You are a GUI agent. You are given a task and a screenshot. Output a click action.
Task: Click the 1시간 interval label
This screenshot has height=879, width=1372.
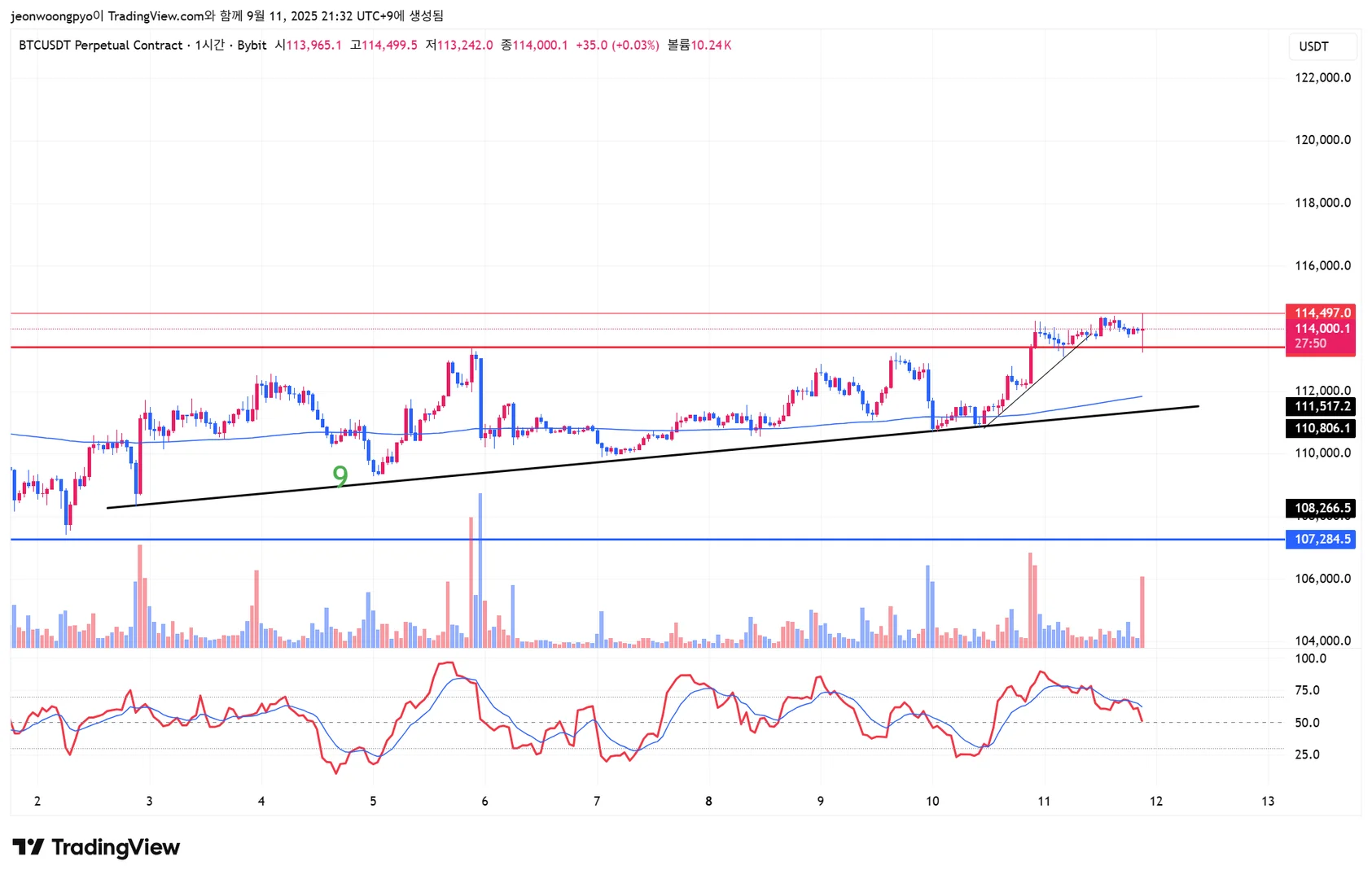click(x=210, y=45)
